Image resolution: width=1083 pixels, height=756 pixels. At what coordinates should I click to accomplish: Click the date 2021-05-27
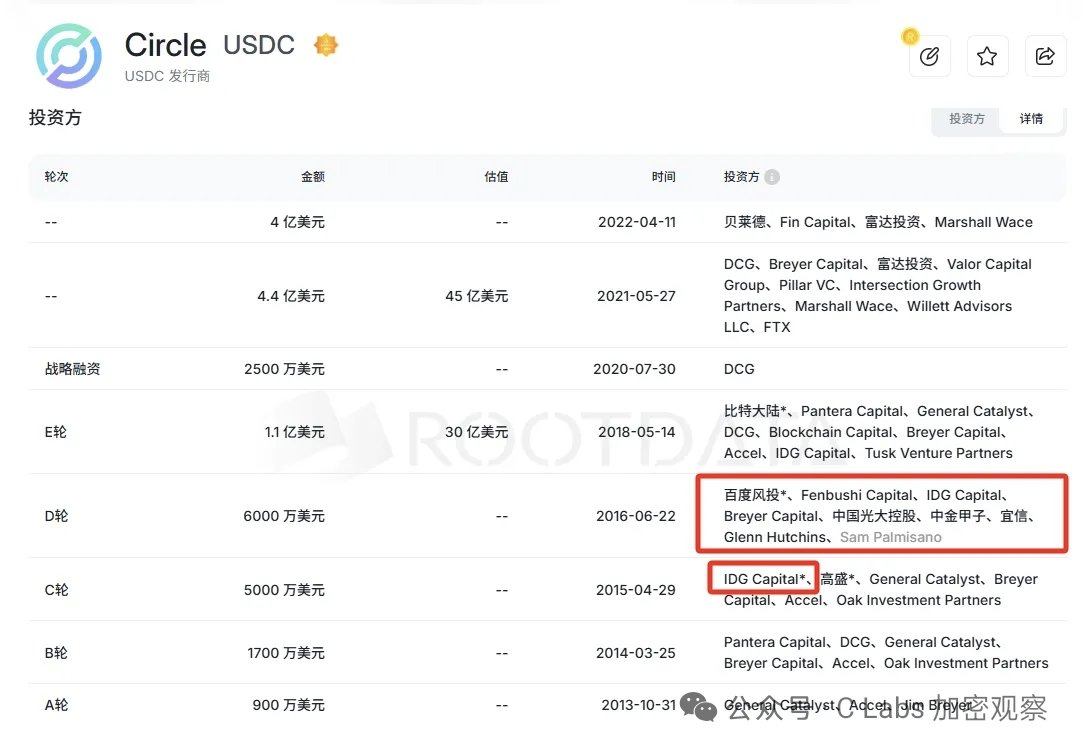click(x=636, y=296)
